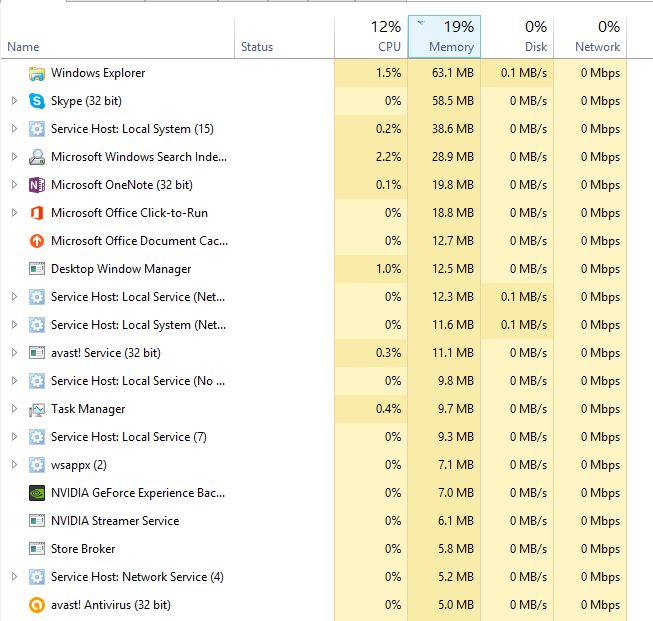Select the Desktop Window Manager row text

pyautogui.click(x=121, y=269)
